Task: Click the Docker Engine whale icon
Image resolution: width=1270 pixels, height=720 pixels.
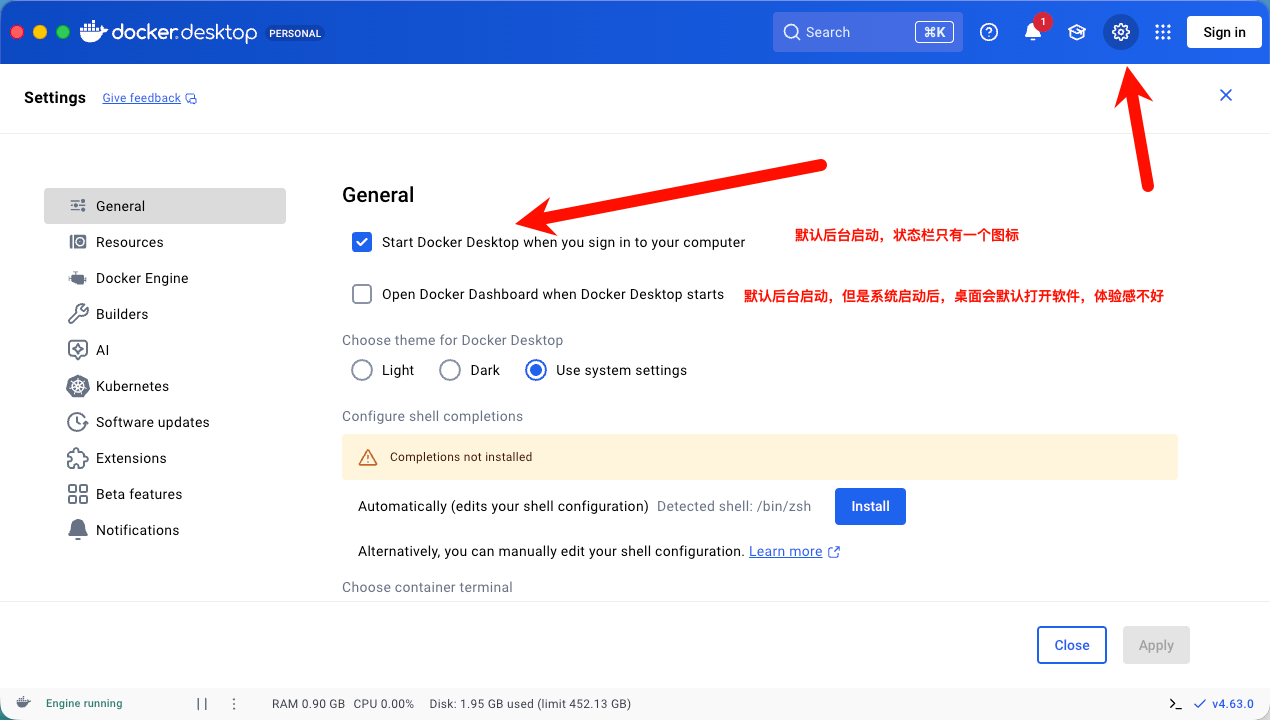Action: (78, 278)
